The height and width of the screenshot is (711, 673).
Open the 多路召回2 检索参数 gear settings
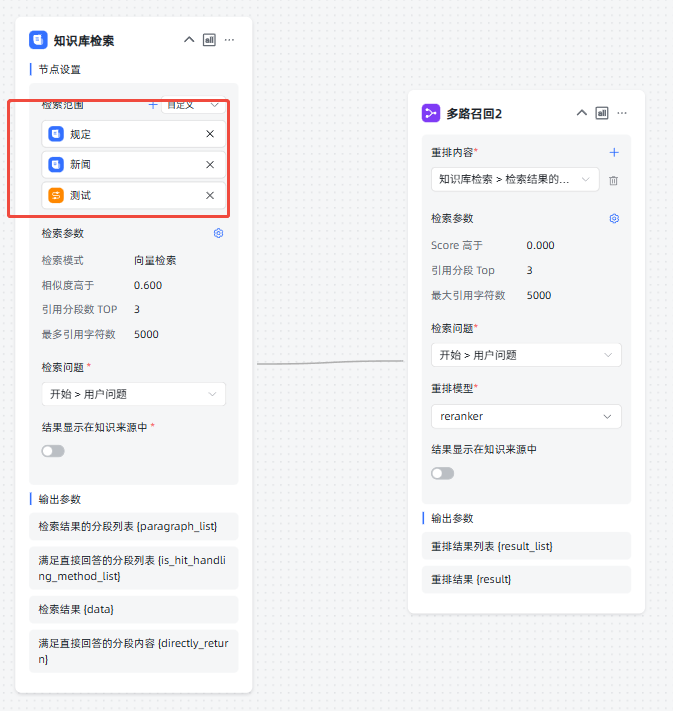(x=614, y=218)
